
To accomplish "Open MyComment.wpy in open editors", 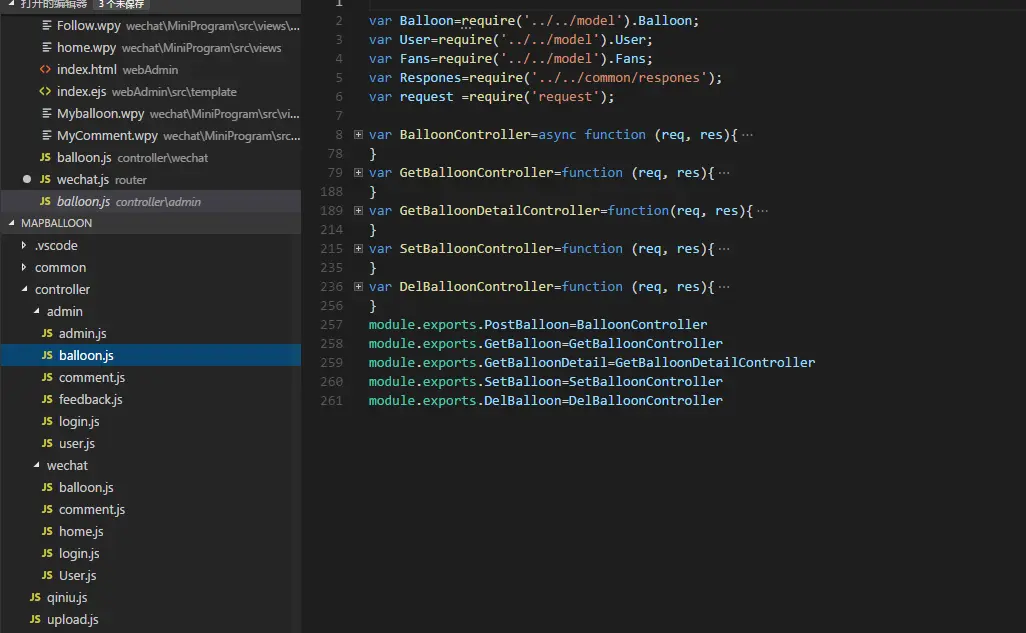I will coord(150,136).
